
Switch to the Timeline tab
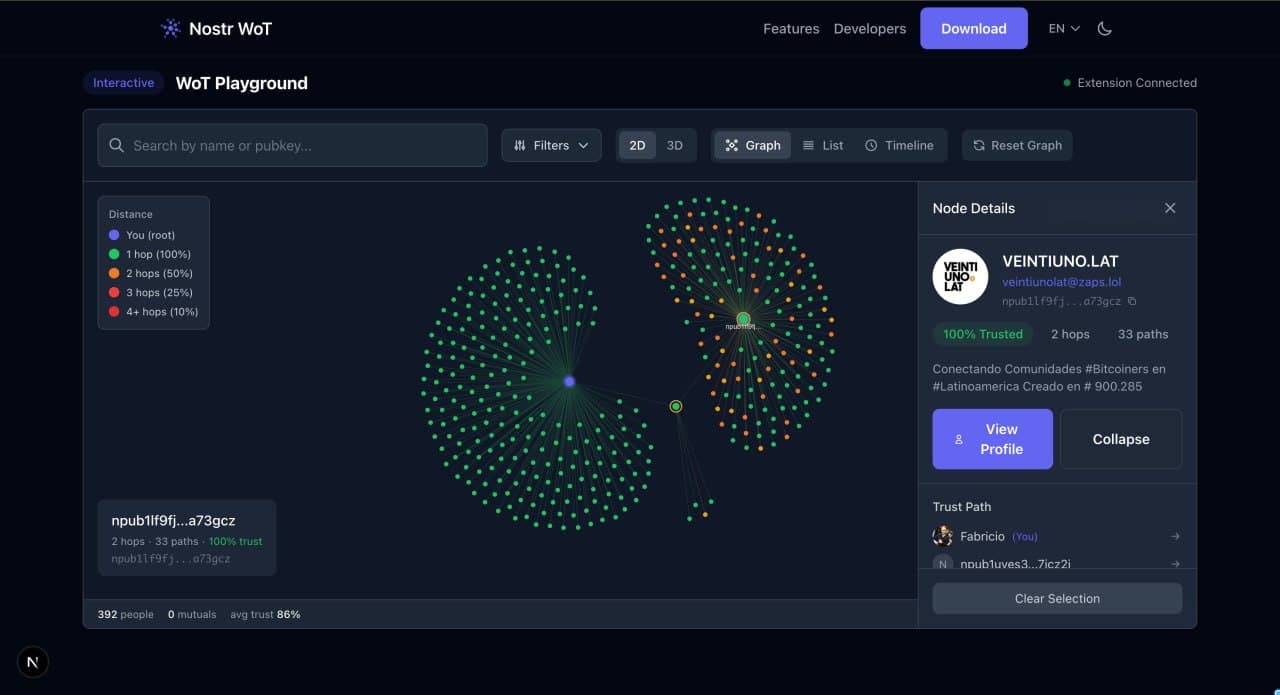point(900,145)
